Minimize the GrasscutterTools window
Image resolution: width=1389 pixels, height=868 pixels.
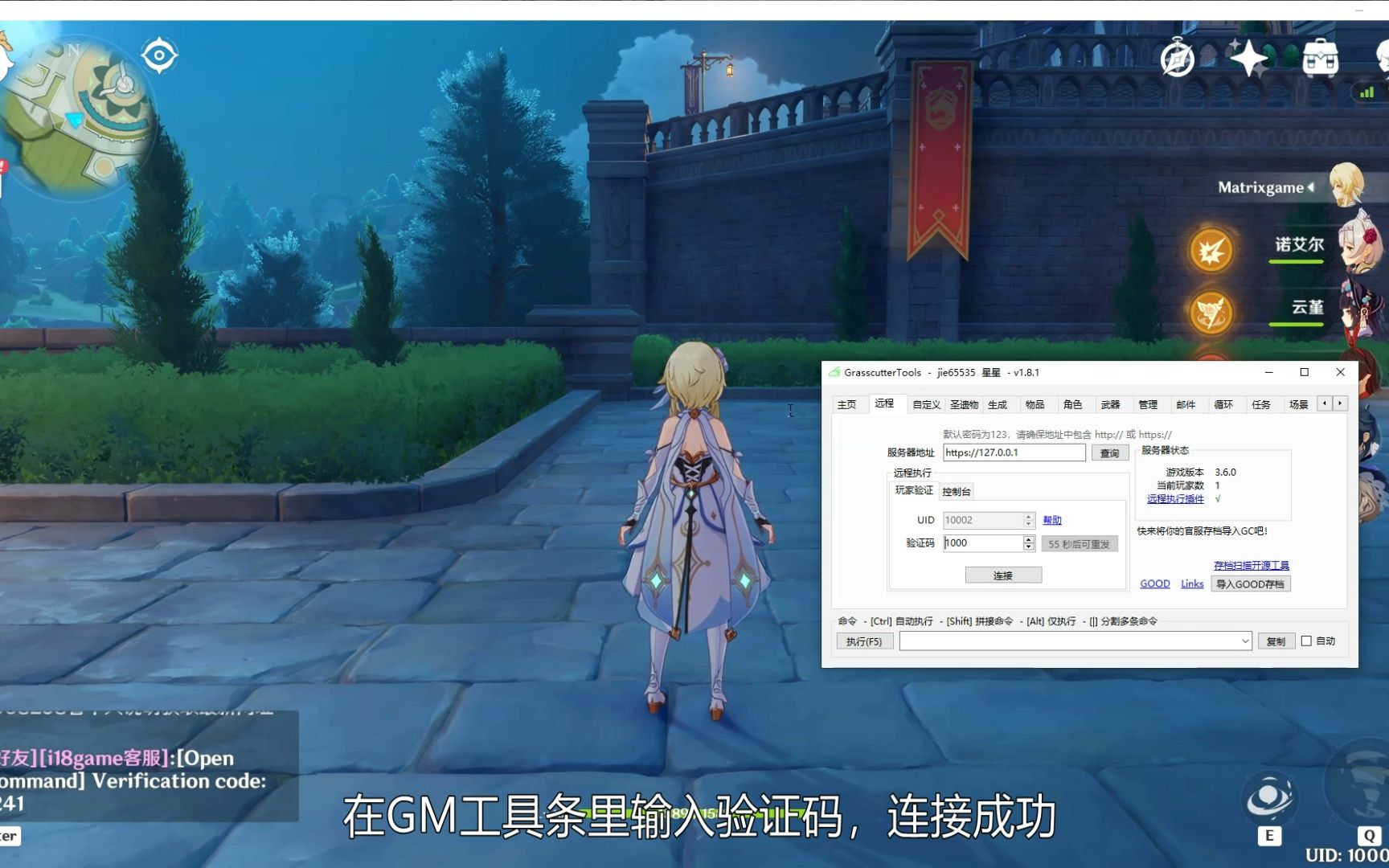(1269, 372)
